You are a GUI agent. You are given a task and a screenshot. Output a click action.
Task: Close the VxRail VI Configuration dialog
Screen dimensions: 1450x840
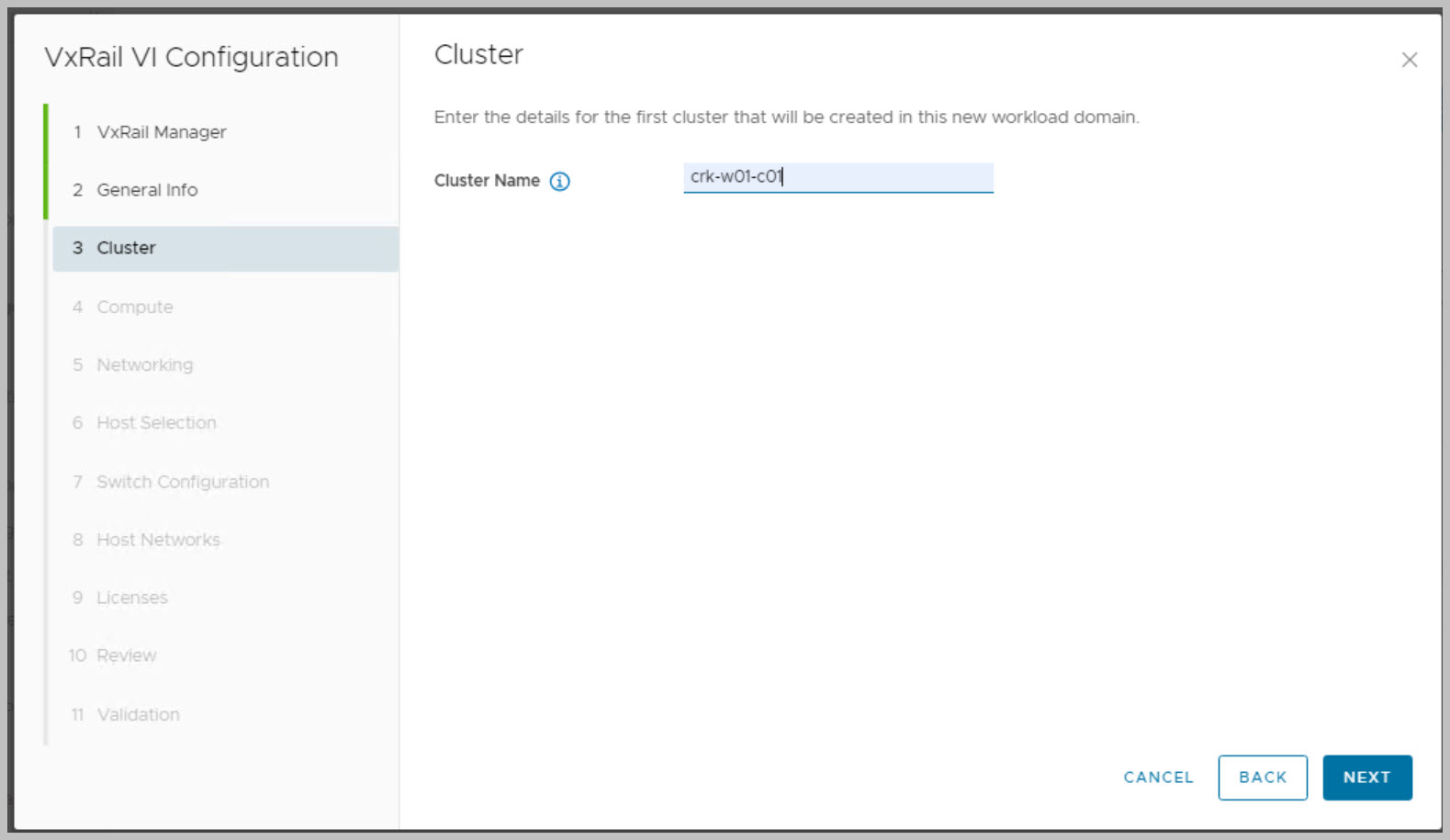point(1410,60)
